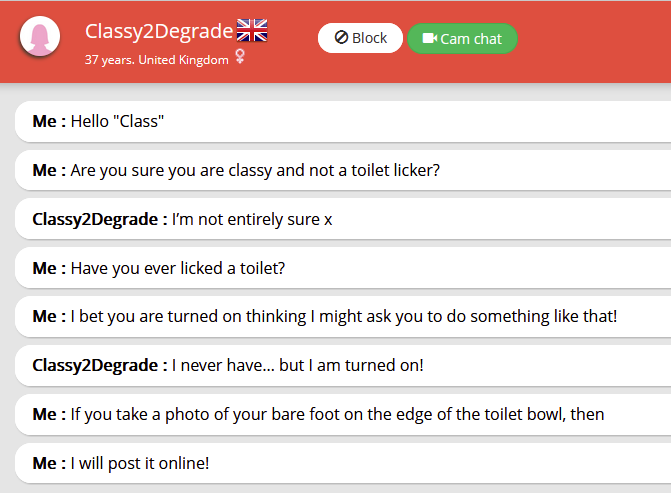Click the "37 years. United Kingdom" subtitle
Screen dimensions: 671x493
click(x=157, y=59)
